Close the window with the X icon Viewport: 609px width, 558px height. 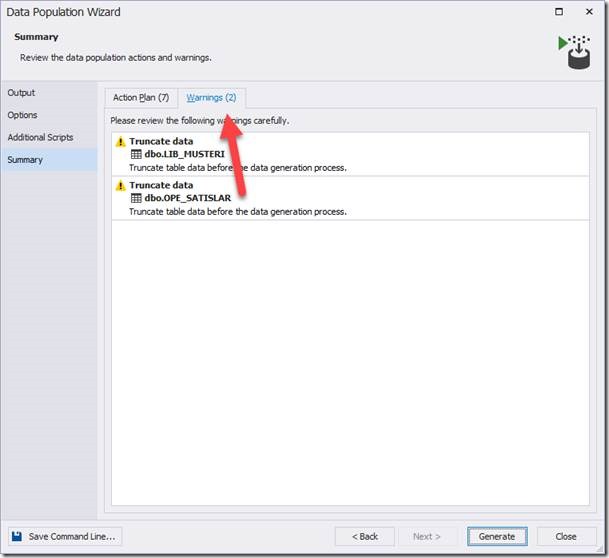(589, 12)
